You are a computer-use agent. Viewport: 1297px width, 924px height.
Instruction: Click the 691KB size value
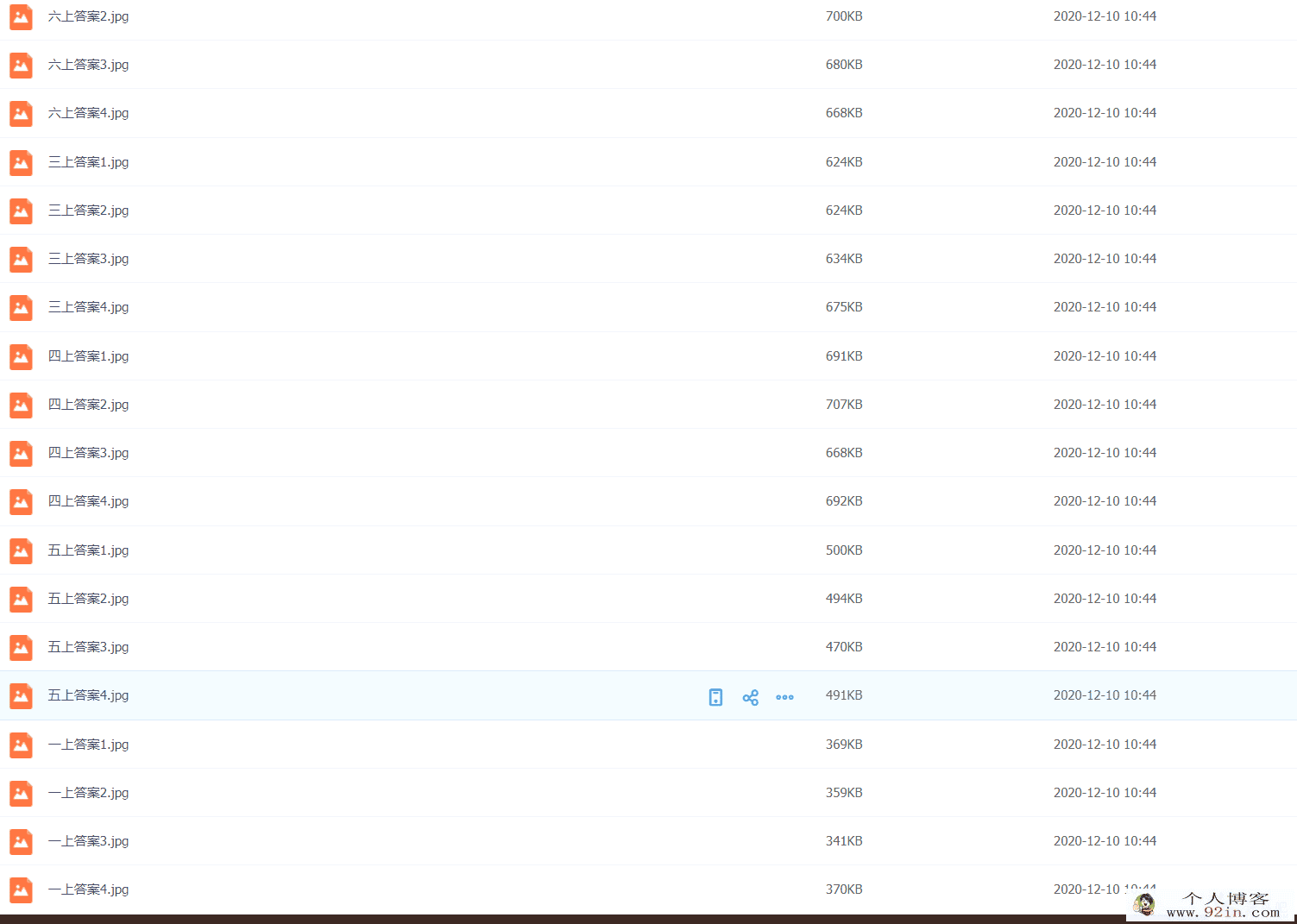tap(844, 356)
